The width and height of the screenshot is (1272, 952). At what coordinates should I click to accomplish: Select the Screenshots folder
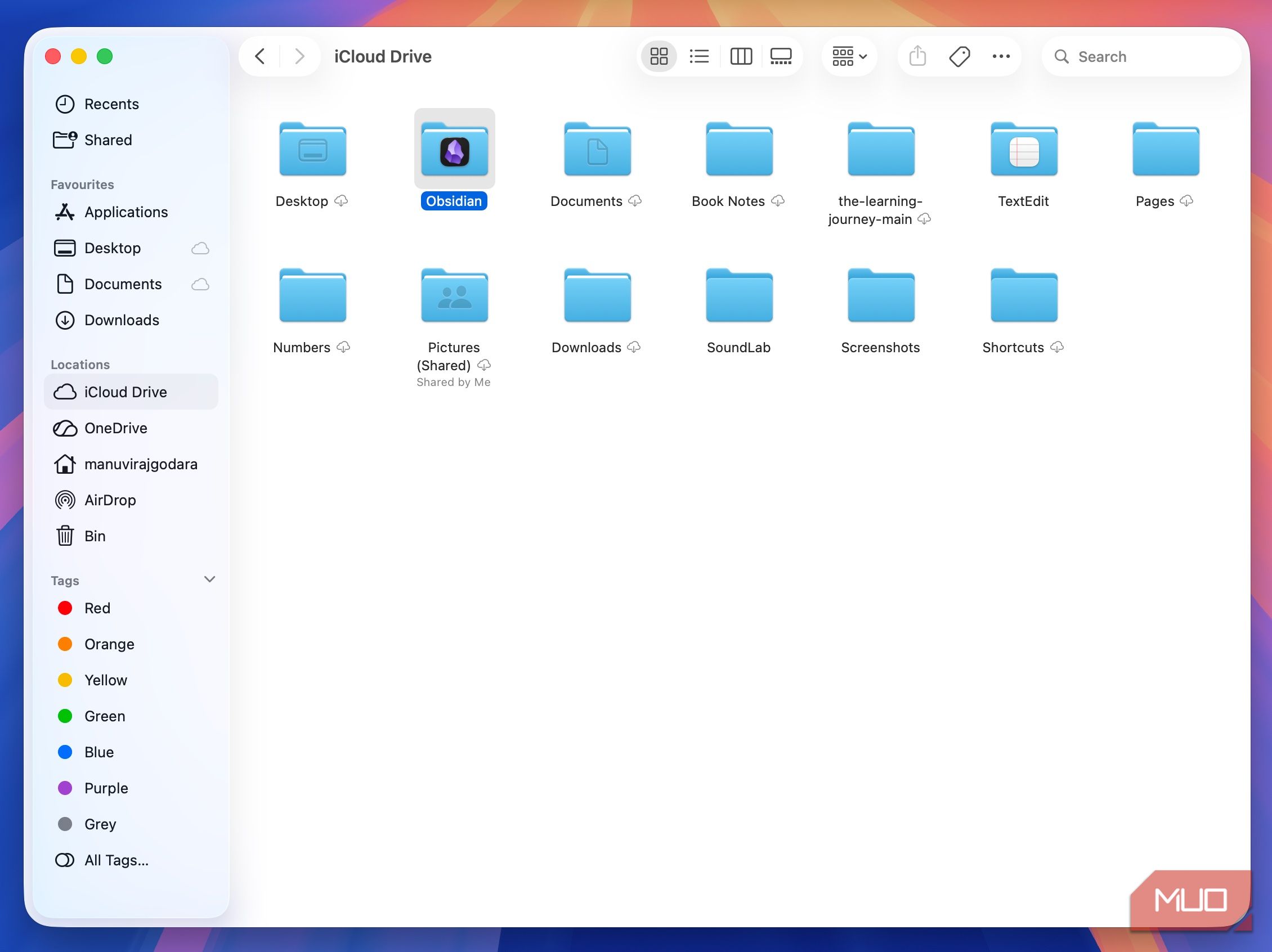[x=881, y=295]
